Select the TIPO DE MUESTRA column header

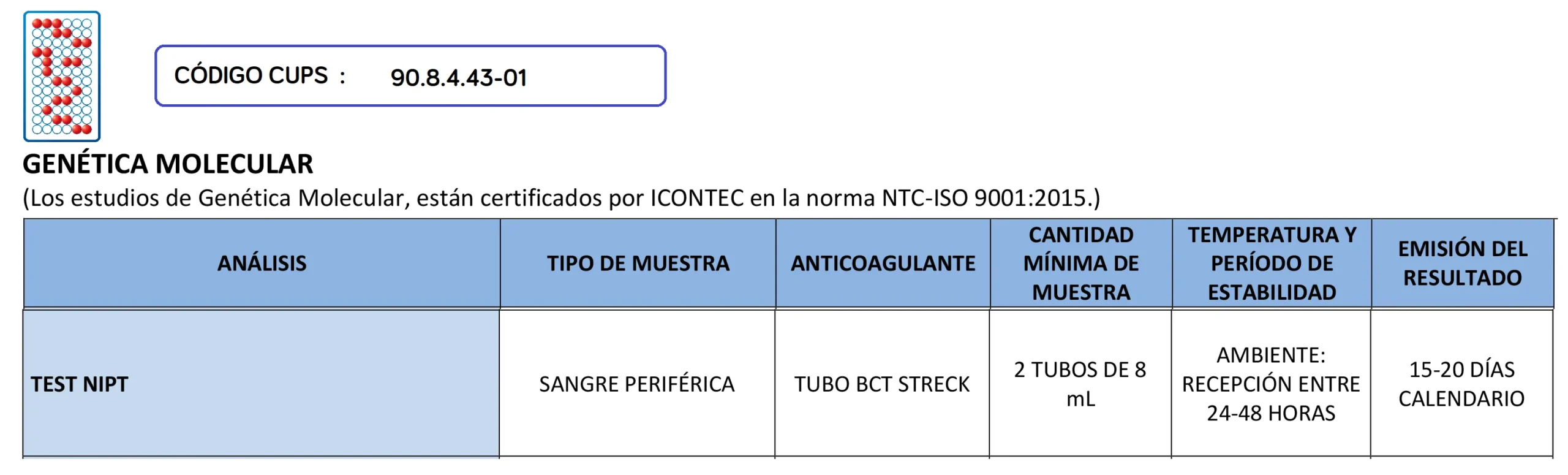(638, 263)
